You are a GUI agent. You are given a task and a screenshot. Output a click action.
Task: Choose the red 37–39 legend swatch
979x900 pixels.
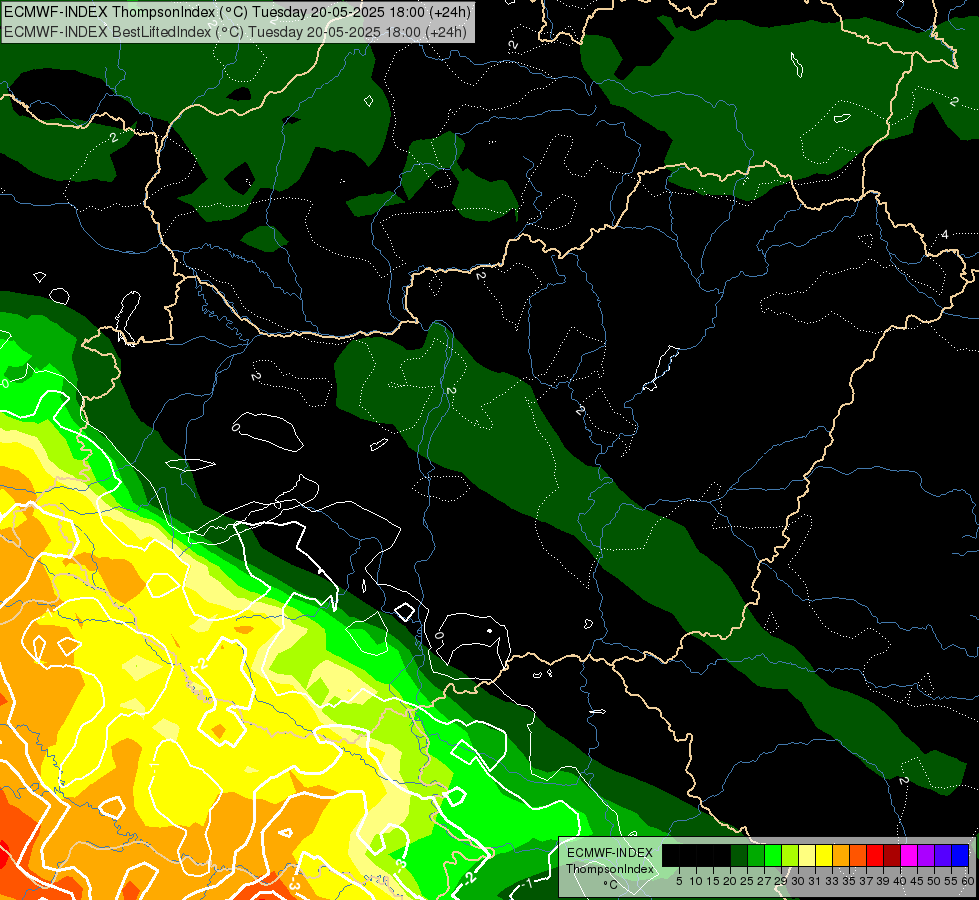[x=875, y=855]
